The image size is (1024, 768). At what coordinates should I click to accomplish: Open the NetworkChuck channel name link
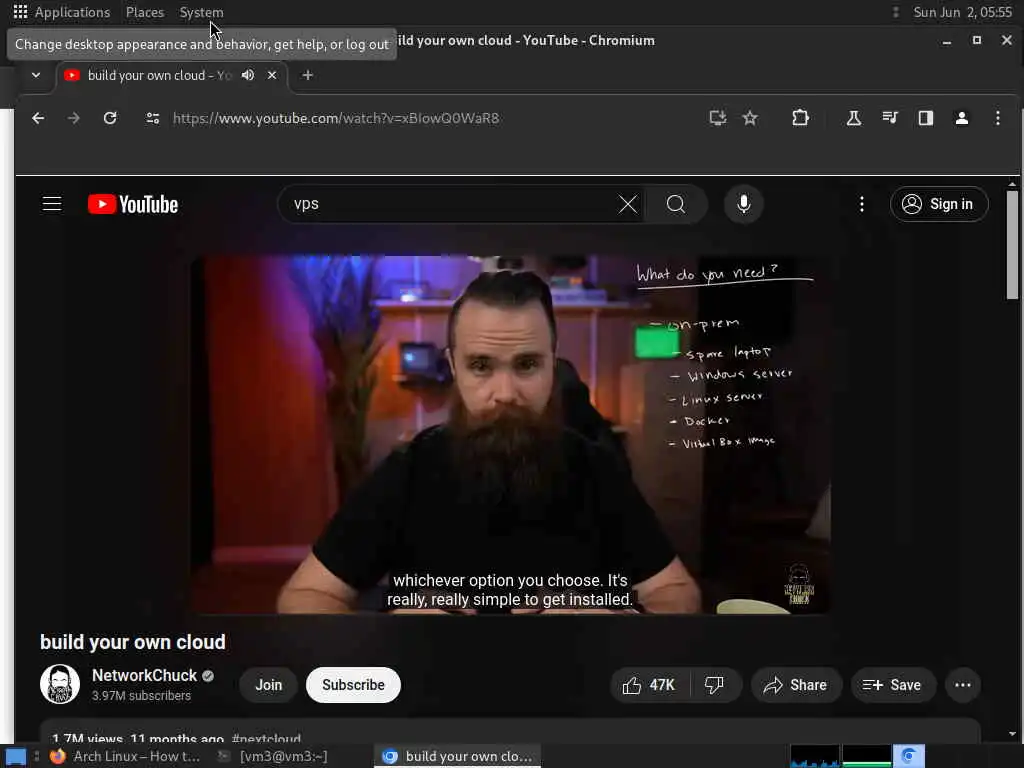144,675
